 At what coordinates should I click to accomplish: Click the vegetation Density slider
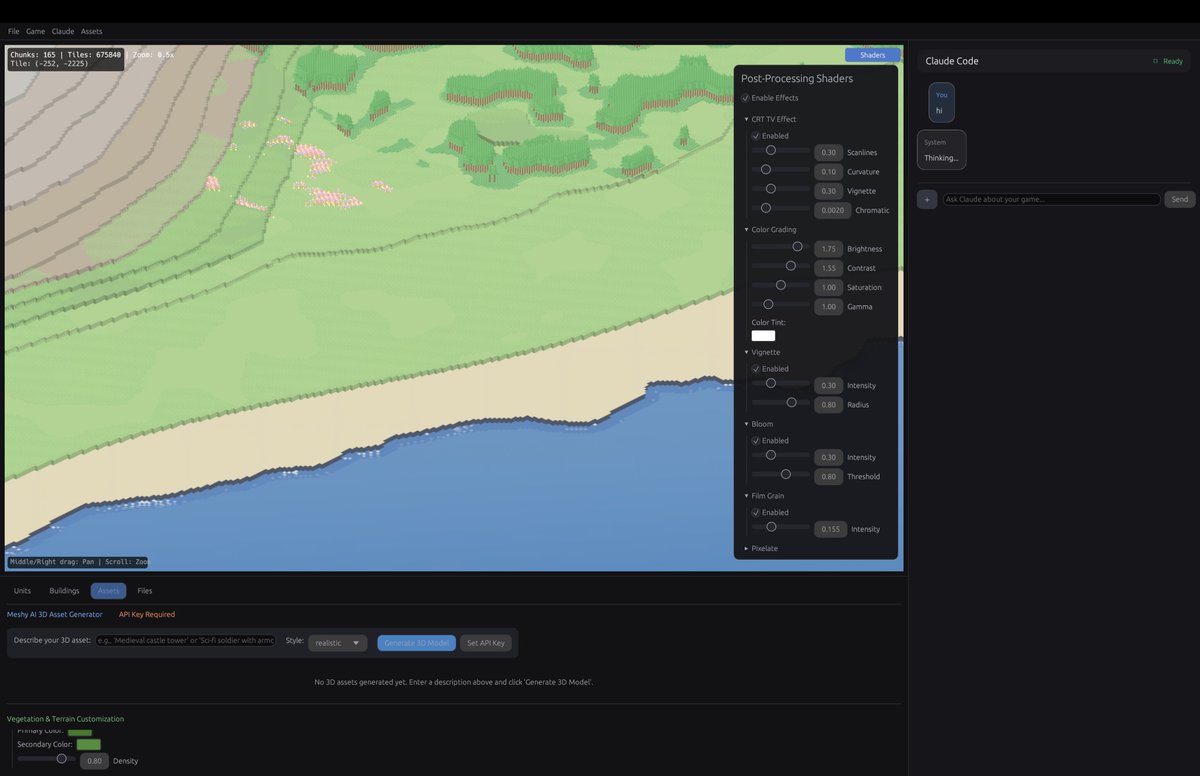pos(47,759)
